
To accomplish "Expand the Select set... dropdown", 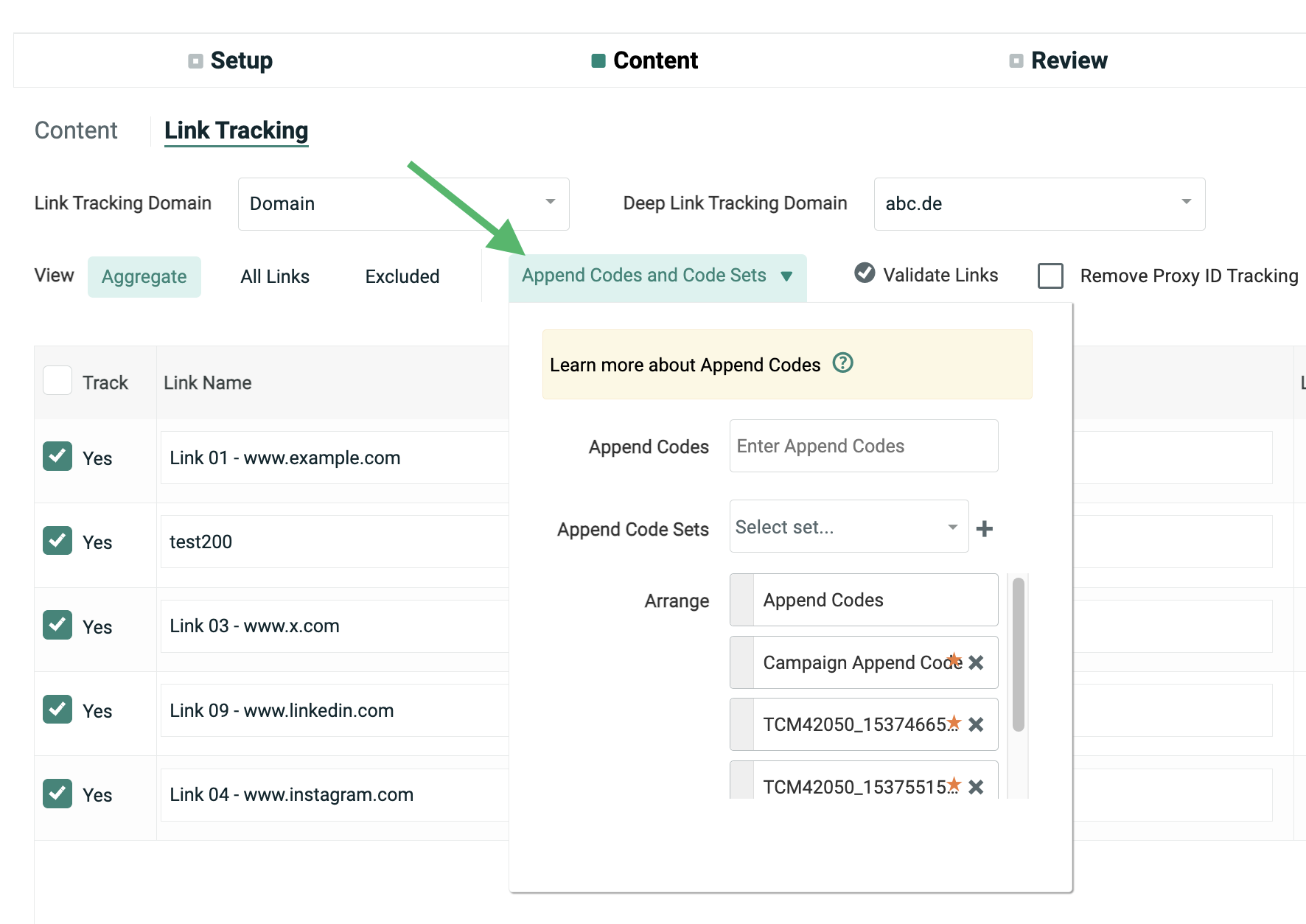I will pos(848,527).
